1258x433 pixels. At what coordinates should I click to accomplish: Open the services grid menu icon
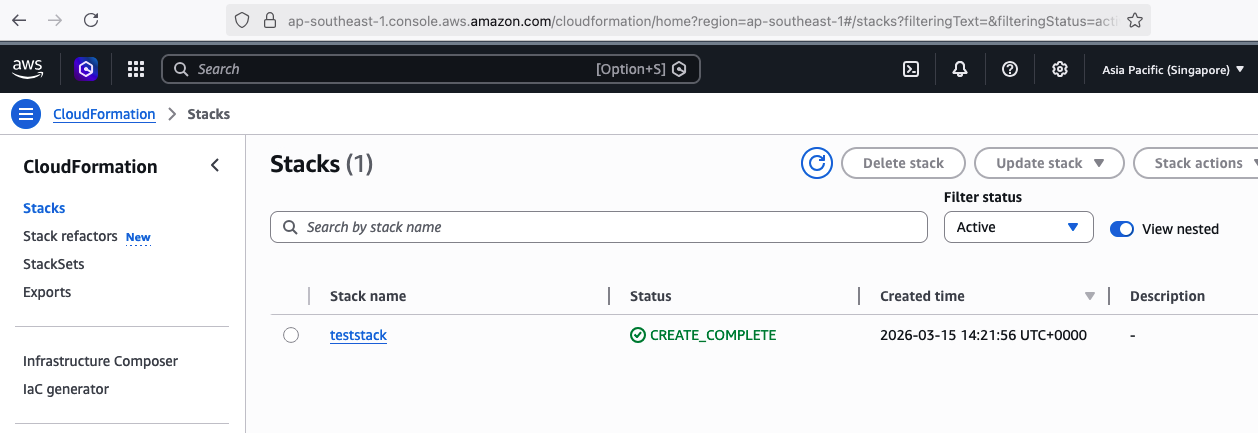pyautogui.click(x=136, y=69)
